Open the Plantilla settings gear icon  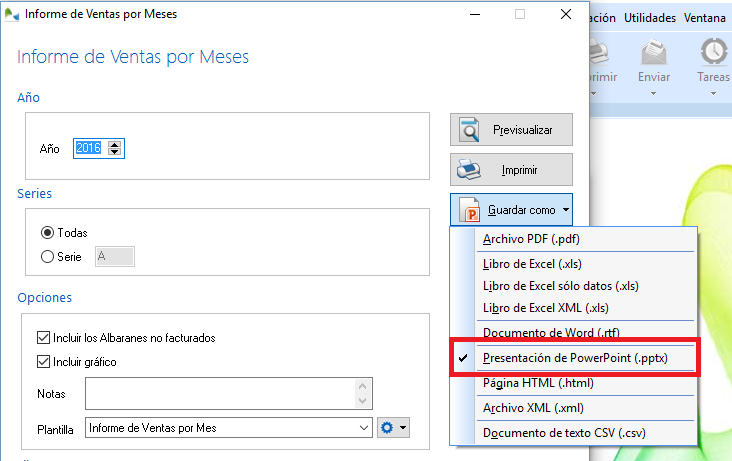point(387,427)
